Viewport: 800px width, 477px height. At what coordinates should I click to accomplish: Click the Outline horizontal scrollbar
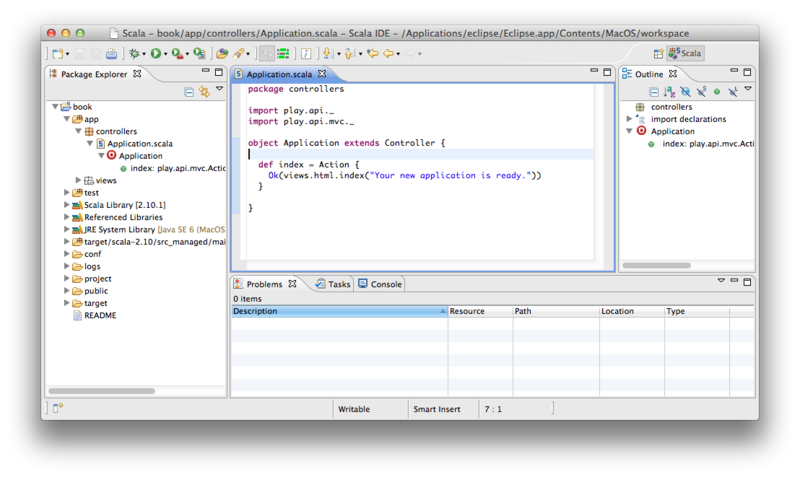click(657, 265)
